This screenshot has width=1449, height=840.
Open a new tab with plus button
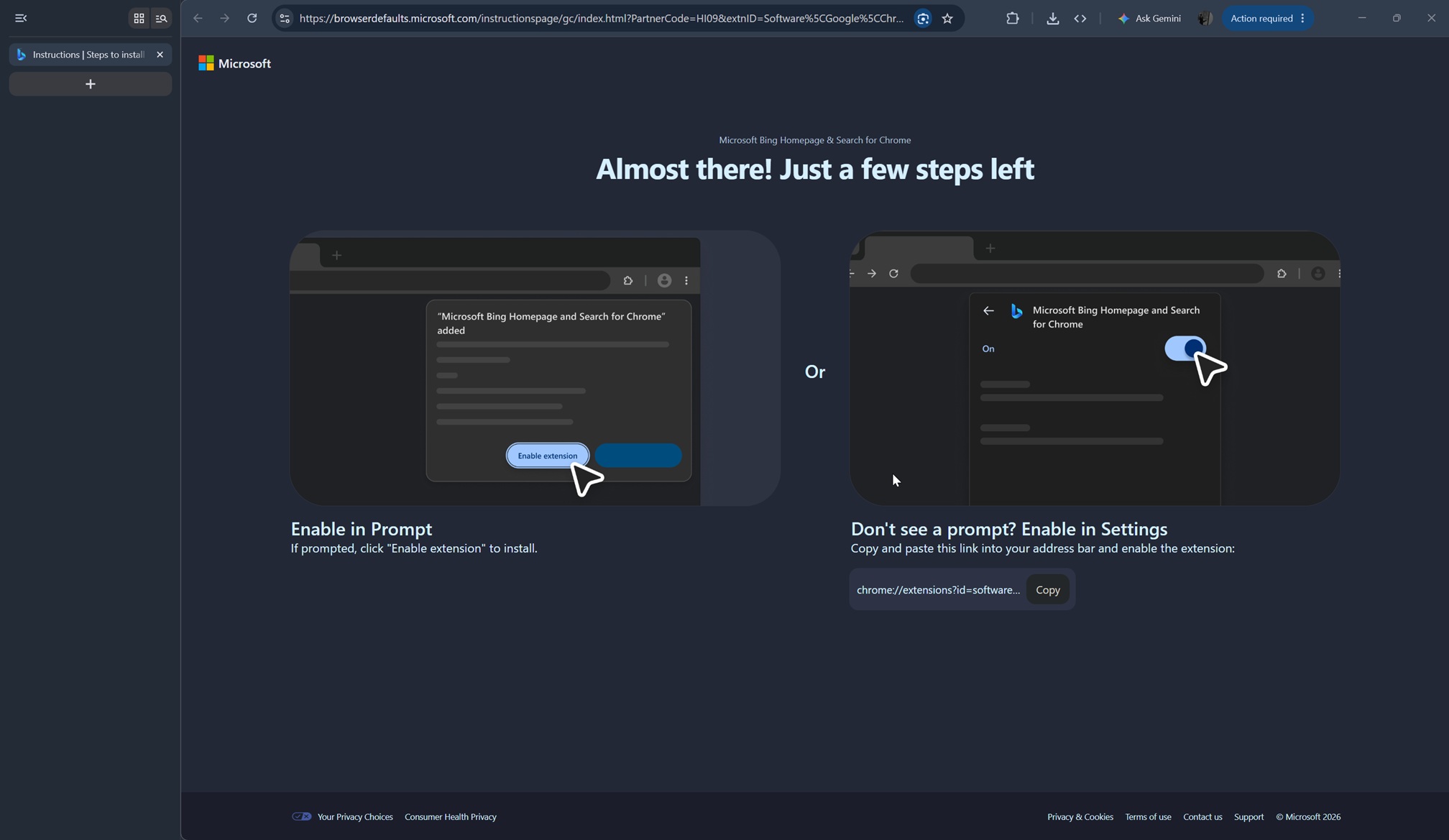pyautogui.click(x=90, y=84)
